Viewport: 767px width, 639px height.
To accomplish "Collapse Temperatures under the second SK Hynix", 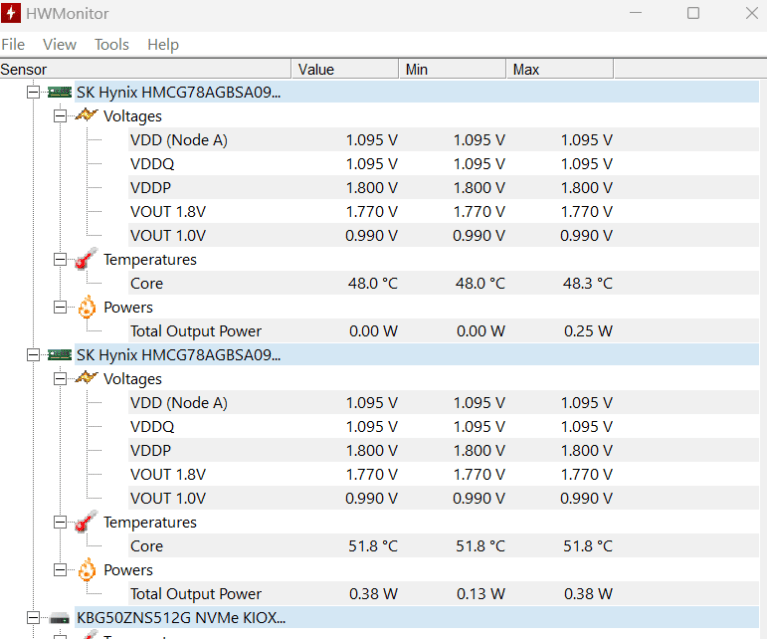I will pyautogui.click(x=60, y=522).
